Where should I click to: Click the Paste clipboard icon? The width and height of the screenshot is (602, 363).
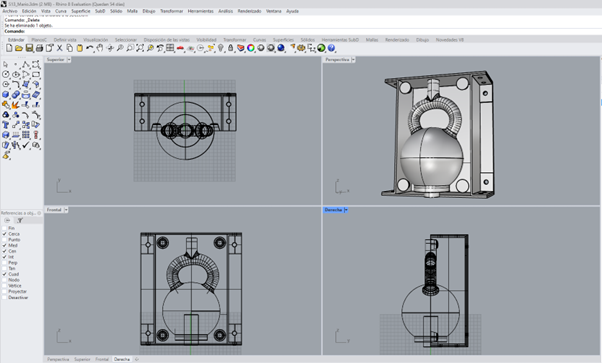(79, 48)
